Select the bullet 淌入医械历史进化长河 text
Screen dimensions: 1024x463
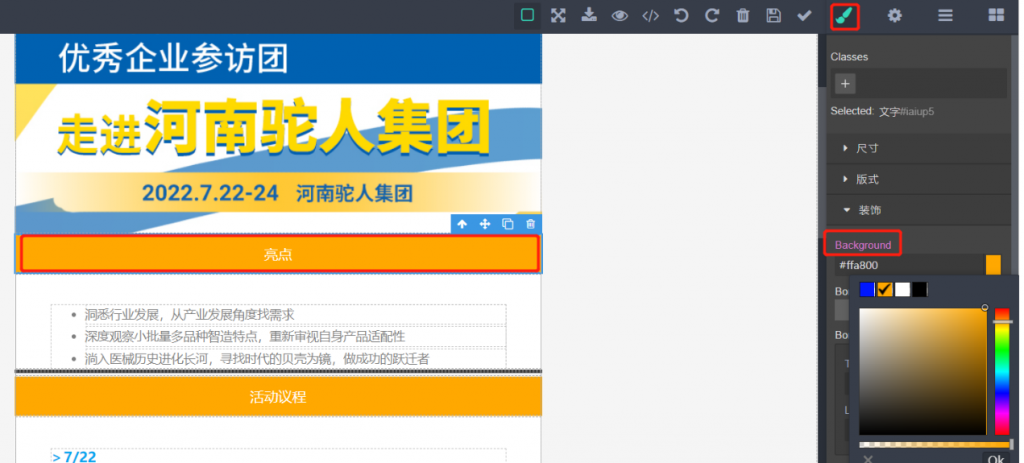click(x=257, y=359)
